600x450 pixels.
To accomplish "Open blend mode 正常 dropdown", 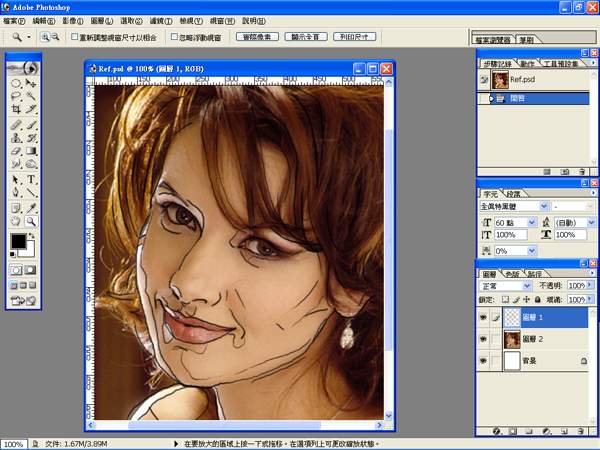I will click(527, 286).
